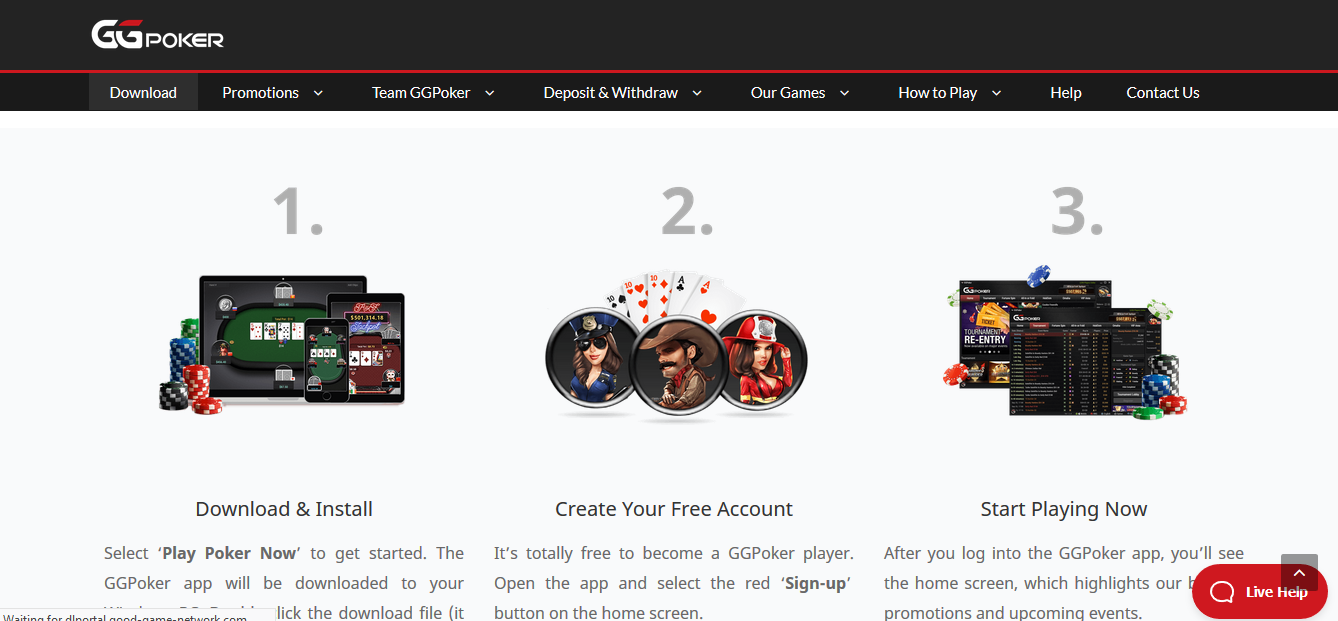This screenshot has height=621, width=1338.
Task: Open the Help menu item
Action: [1066, 92]
